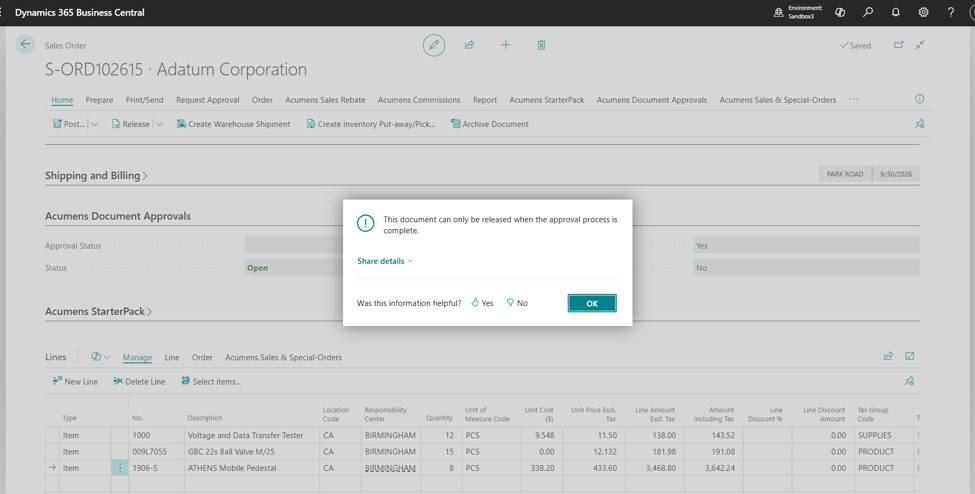The image size is (975, 494).
Task: Click the pin icon in Lines toolbar
Action: (909, 381)
